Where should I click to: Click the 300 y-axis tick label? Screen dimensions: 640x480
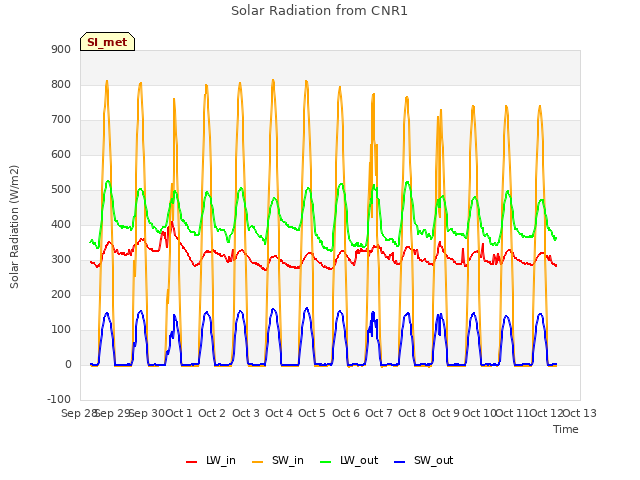(61, 260)
